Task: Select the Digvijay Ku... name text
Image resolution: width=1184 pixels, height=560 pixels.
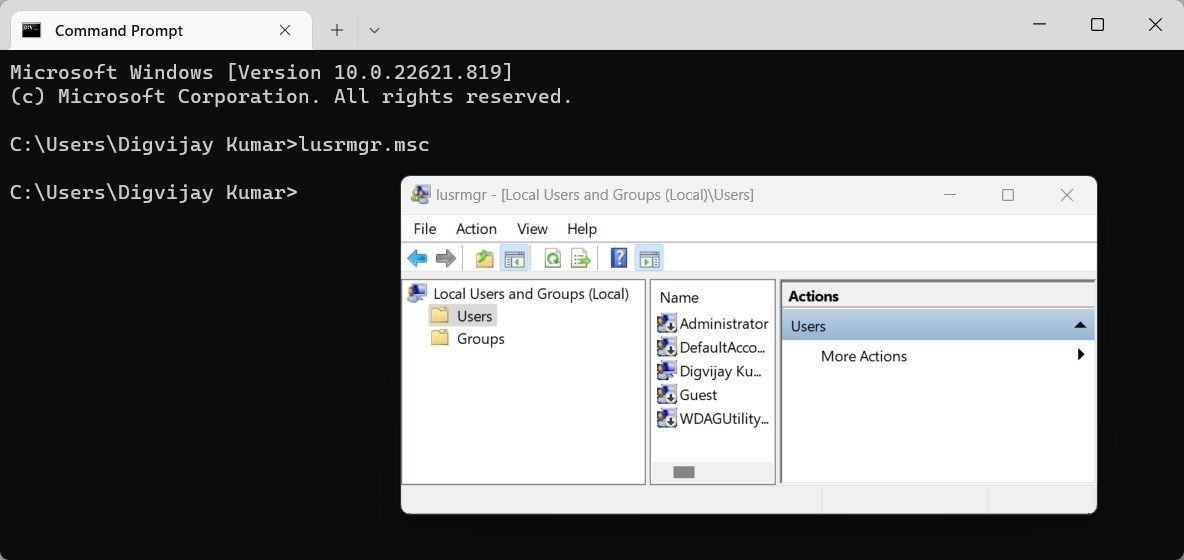Action: [721, 371]
